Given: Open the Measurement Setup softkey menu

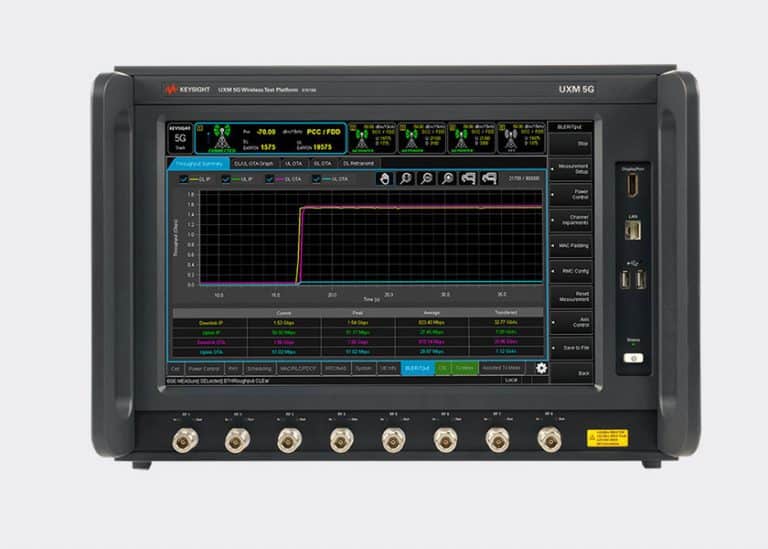Looking at the screenshot, I should click(571, 169).
